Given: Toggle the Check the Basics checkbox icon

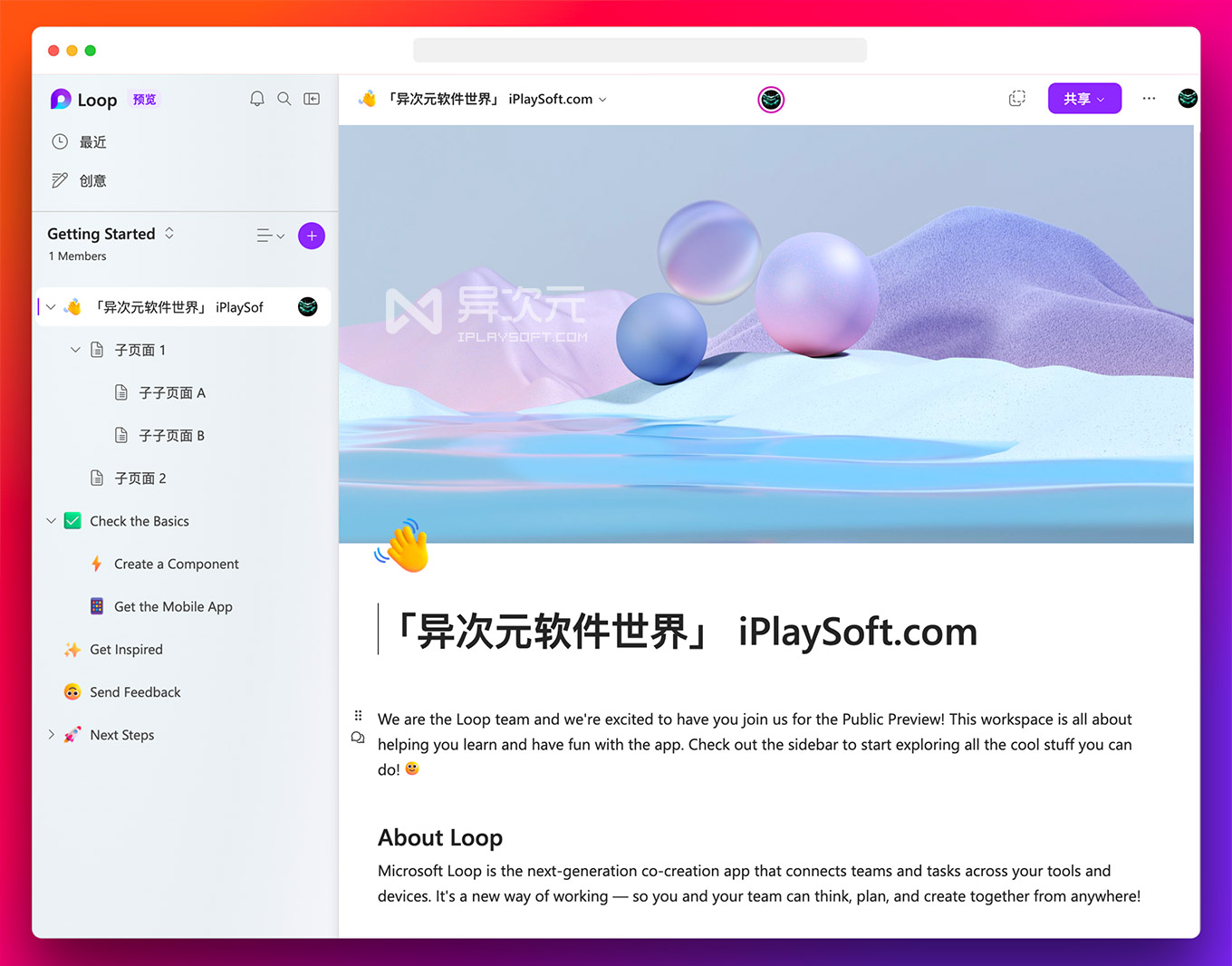Looking at the screenshot, I should 72,520.
